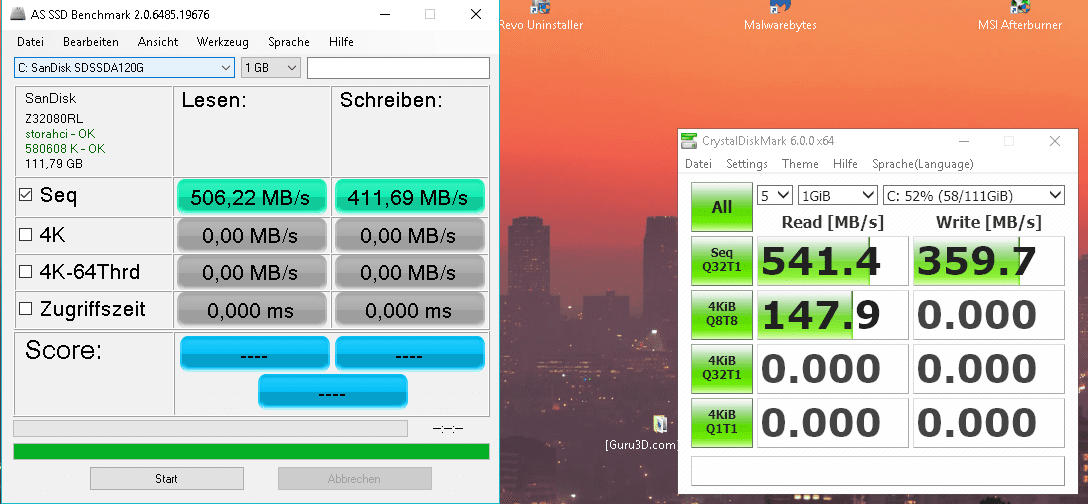Uncheck the Seq test checkbox
This screenshot has width=1088, height=504.
26,196
